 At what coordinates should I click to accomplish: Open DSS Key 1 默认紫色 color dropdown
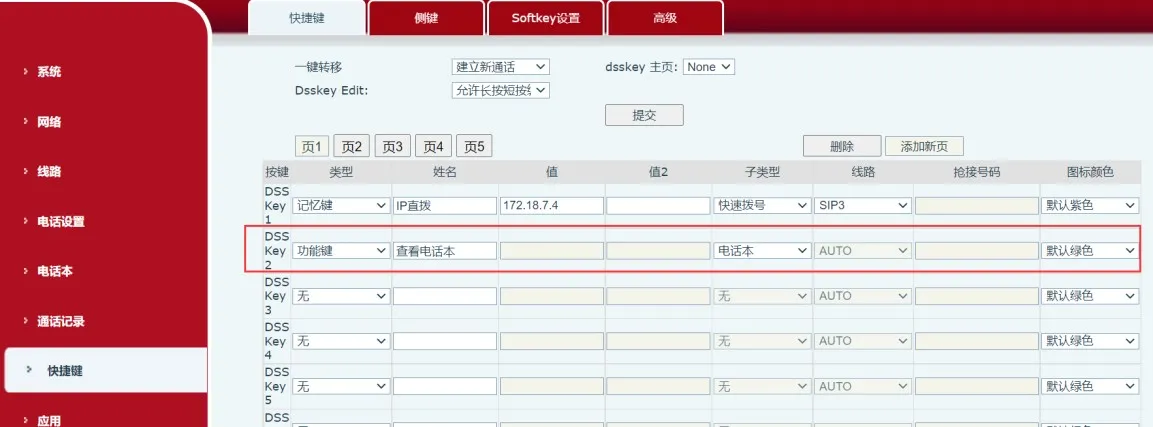pyautogui.click(x=1090, y=205)
